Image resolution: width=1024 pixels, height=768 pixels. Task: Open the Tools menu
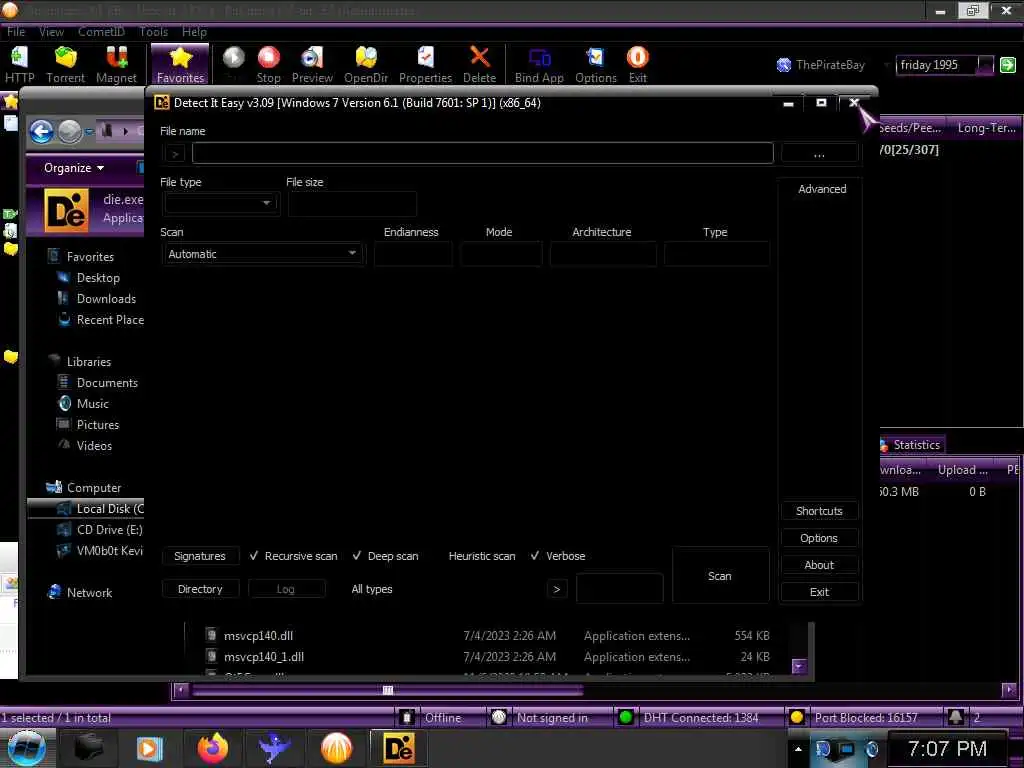153,31
